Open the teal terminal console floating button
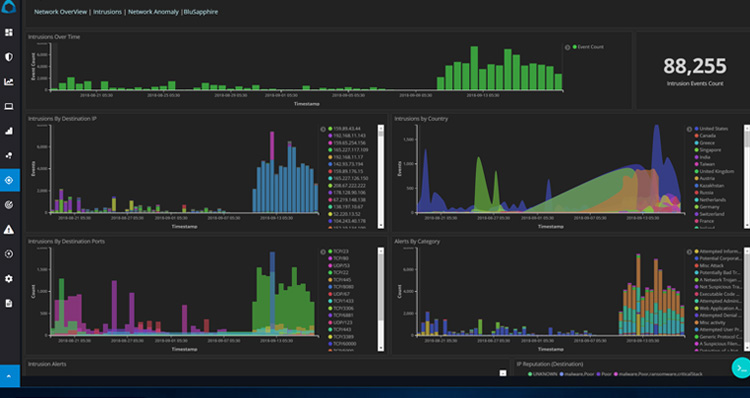The image size is (750, 398). pyautogui.click(x=740, y=368)
